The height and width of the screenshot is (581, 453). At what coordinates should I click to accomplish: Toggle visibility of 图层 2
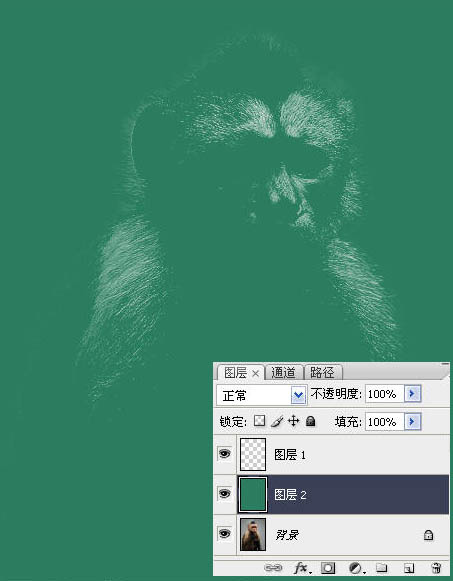(224, 494)
